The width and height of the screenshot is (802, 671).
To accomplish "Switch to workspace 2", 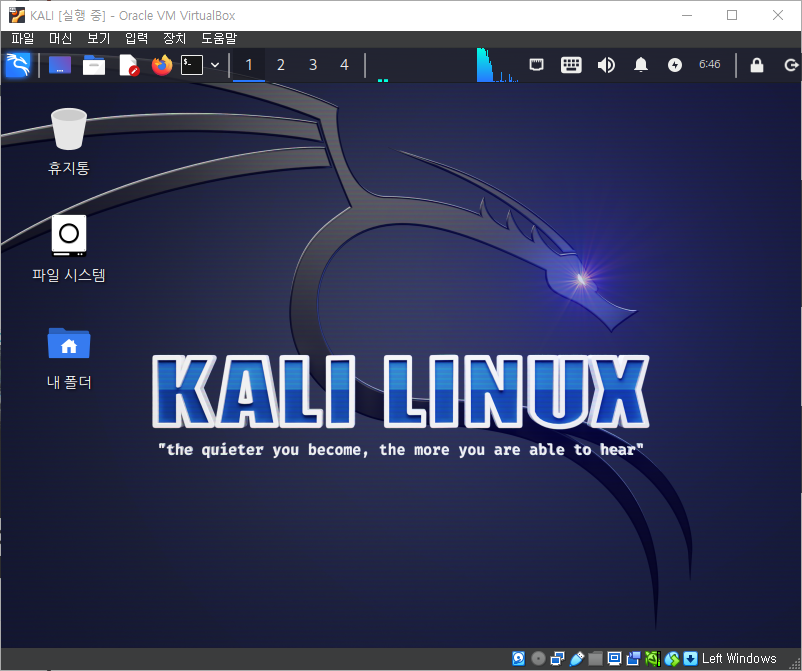I will [281, 65].
